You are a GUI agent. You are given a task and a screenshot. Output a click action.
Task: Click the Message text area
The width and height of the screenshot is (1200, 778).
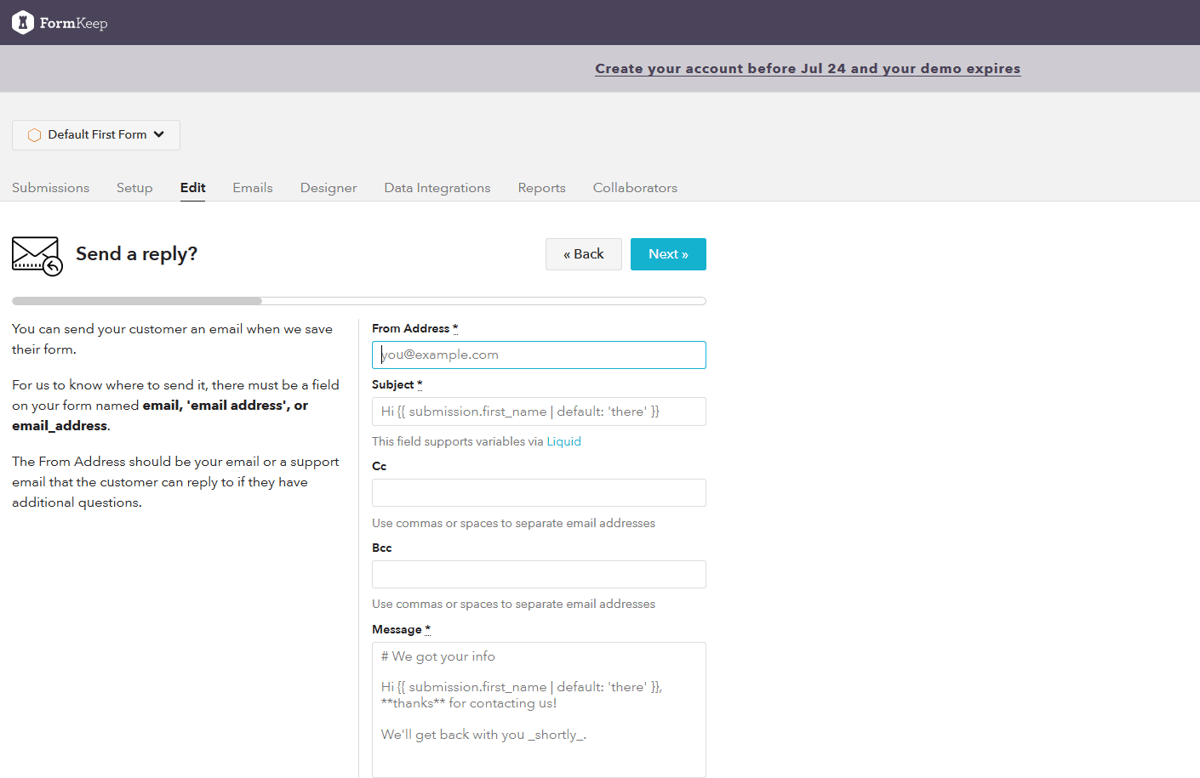coord(538,710)
